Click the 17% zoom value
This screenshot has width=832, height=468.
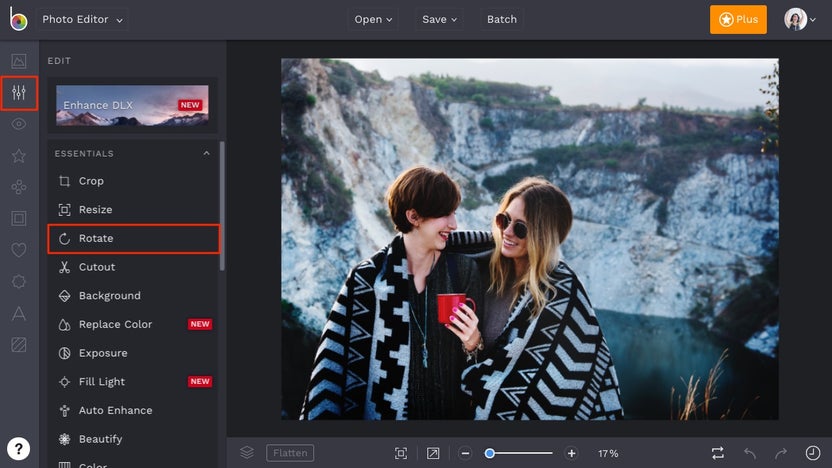click(608, 454)
